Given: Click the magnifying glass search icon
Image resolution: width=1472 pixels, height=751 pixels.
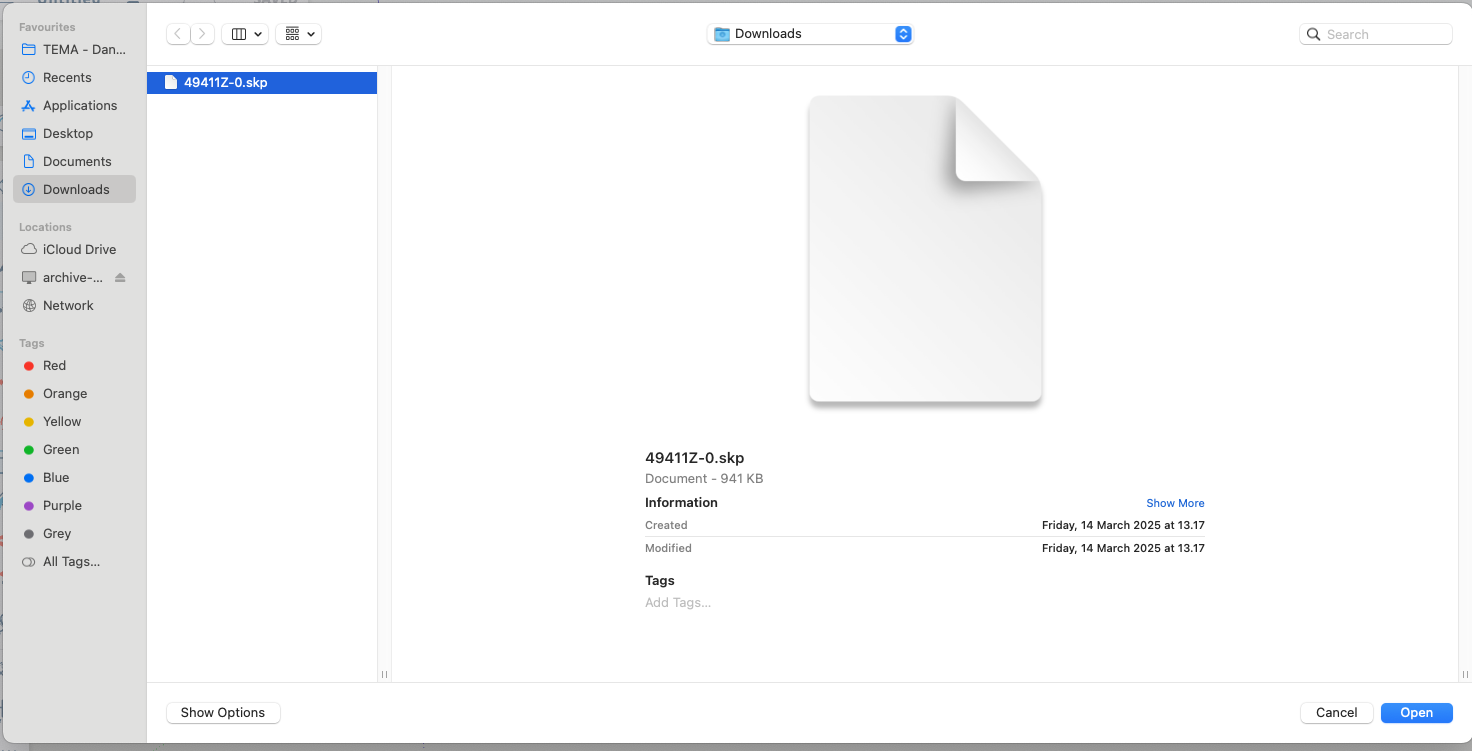Looking at the screenshot, I should pyautogui.click(x=1313, y=34).
